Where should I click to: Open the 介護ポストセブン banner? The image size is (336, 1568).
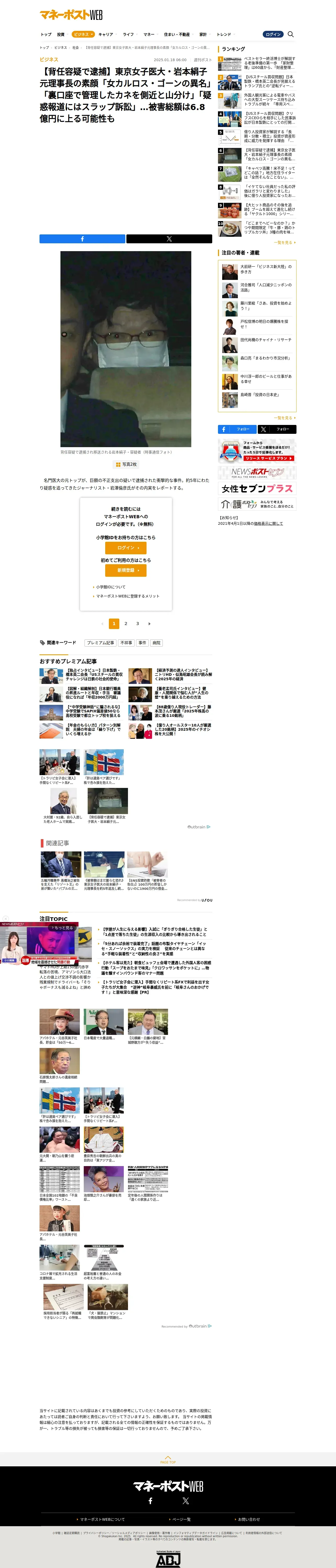[x=257, y=505]
